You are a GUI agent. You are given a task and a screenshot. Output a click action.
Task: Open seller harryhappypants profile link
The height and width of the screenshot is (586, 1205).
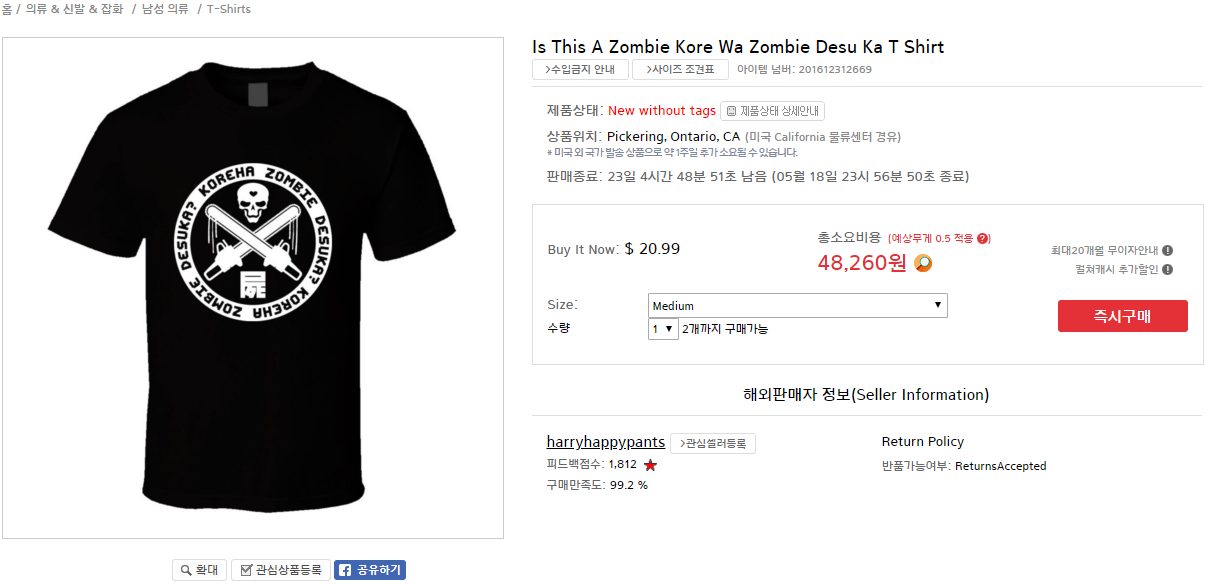605,442
